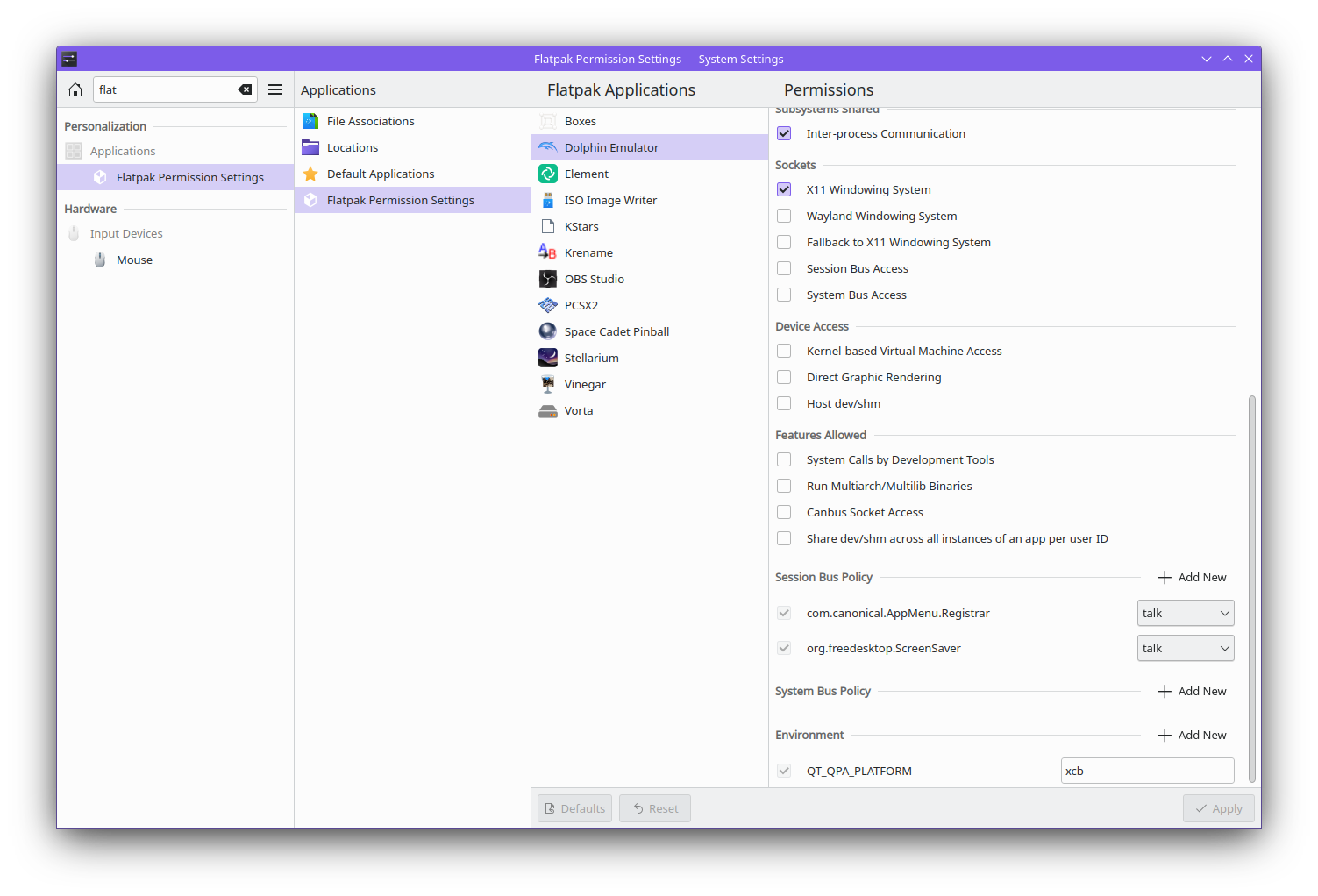This screenshot has width=1318, height=896.
Task: Select Mouse in the Hardware section
Action: [175, 260]
